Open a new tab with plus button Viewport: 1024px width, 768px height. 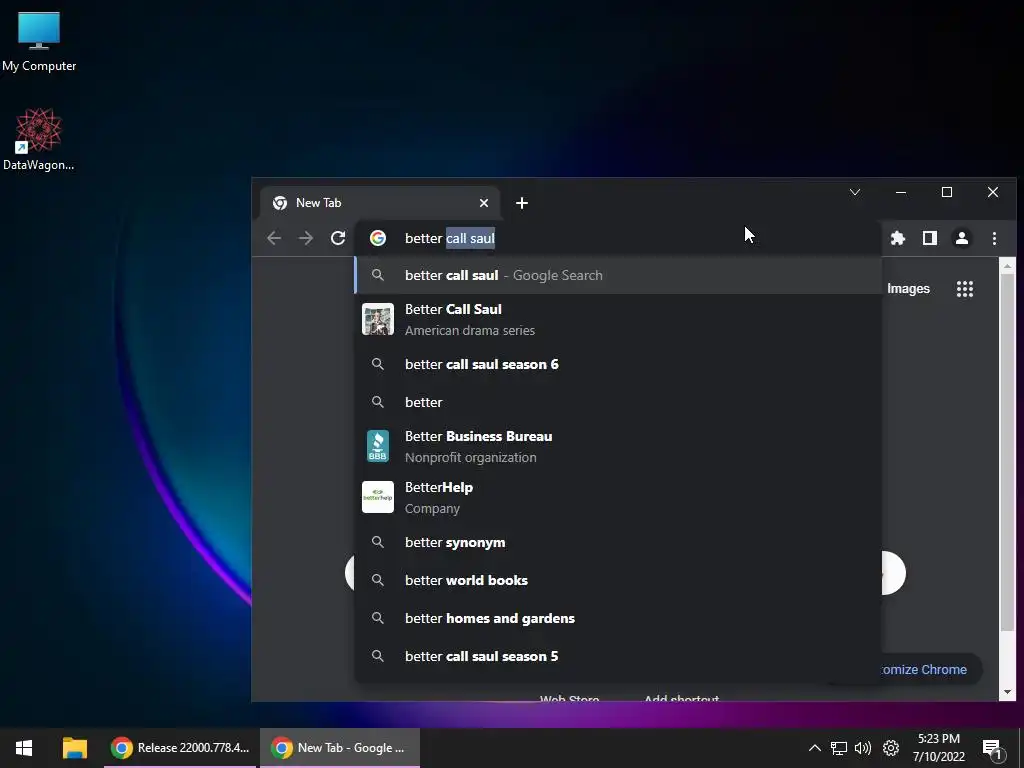[x=522, y=203]
